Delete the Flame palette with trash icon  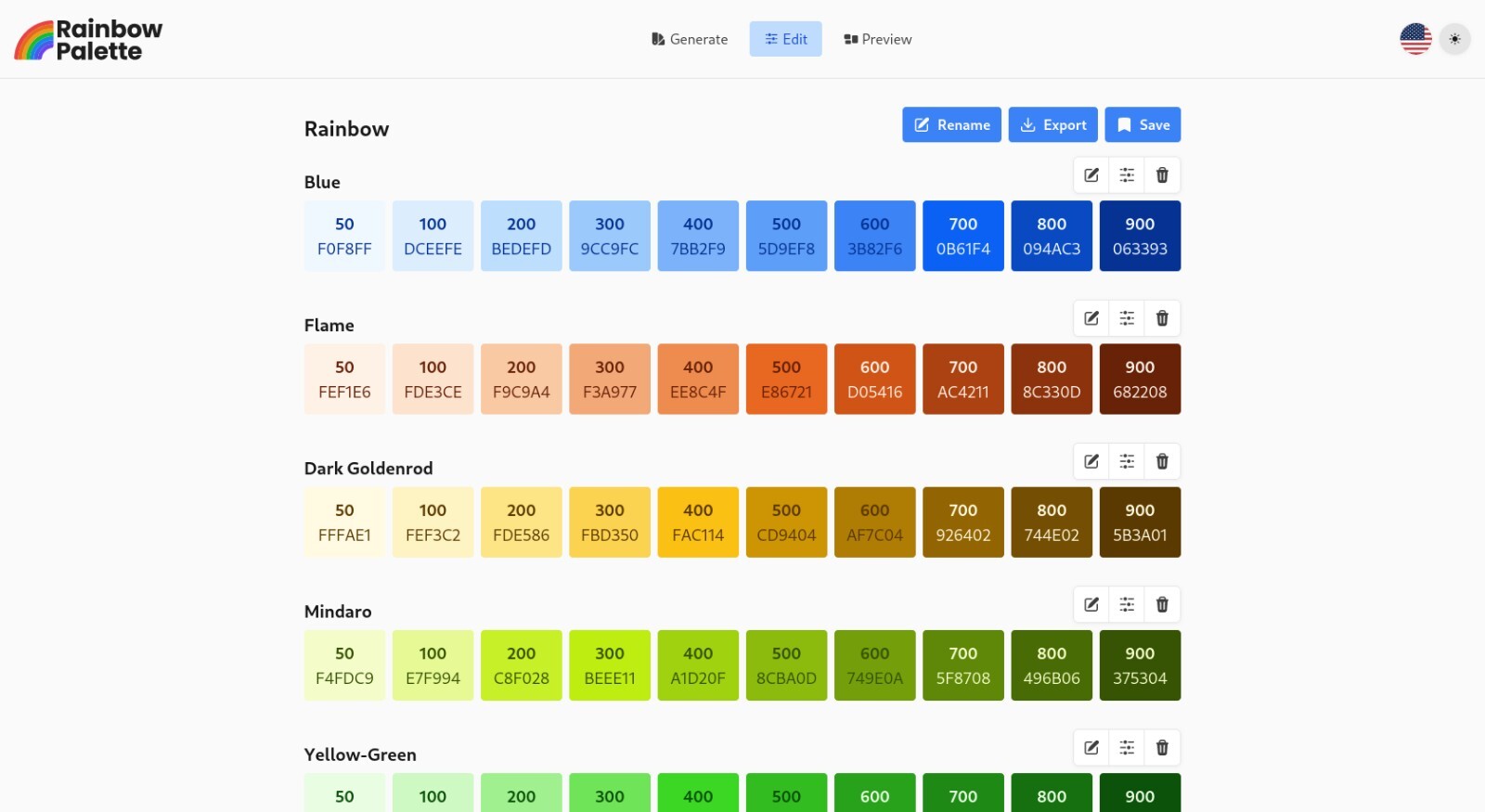tap(1162, 318)
